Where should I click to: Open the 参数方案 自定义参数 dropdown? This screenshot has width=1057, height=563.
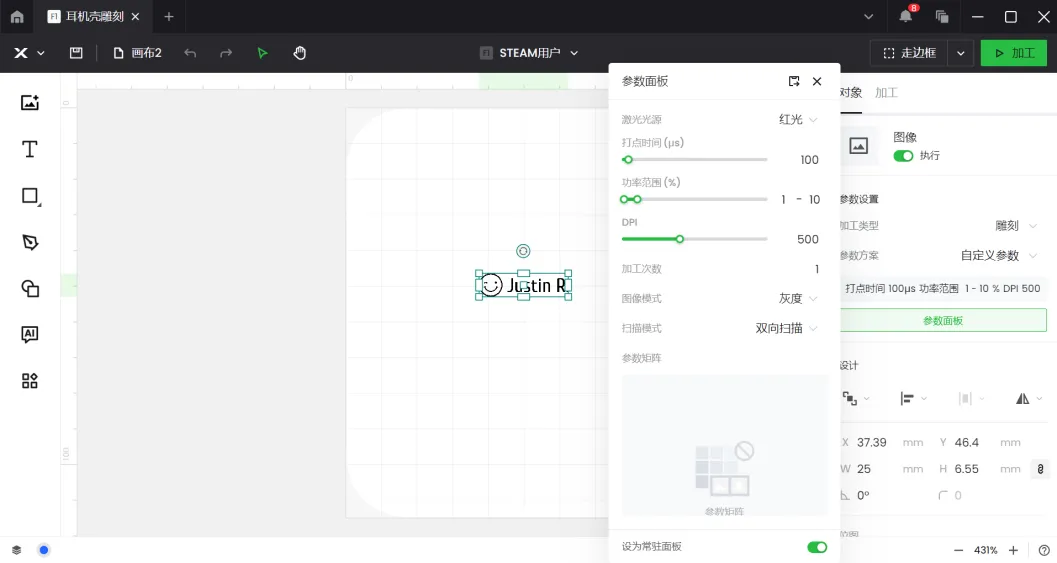point(999,256)
